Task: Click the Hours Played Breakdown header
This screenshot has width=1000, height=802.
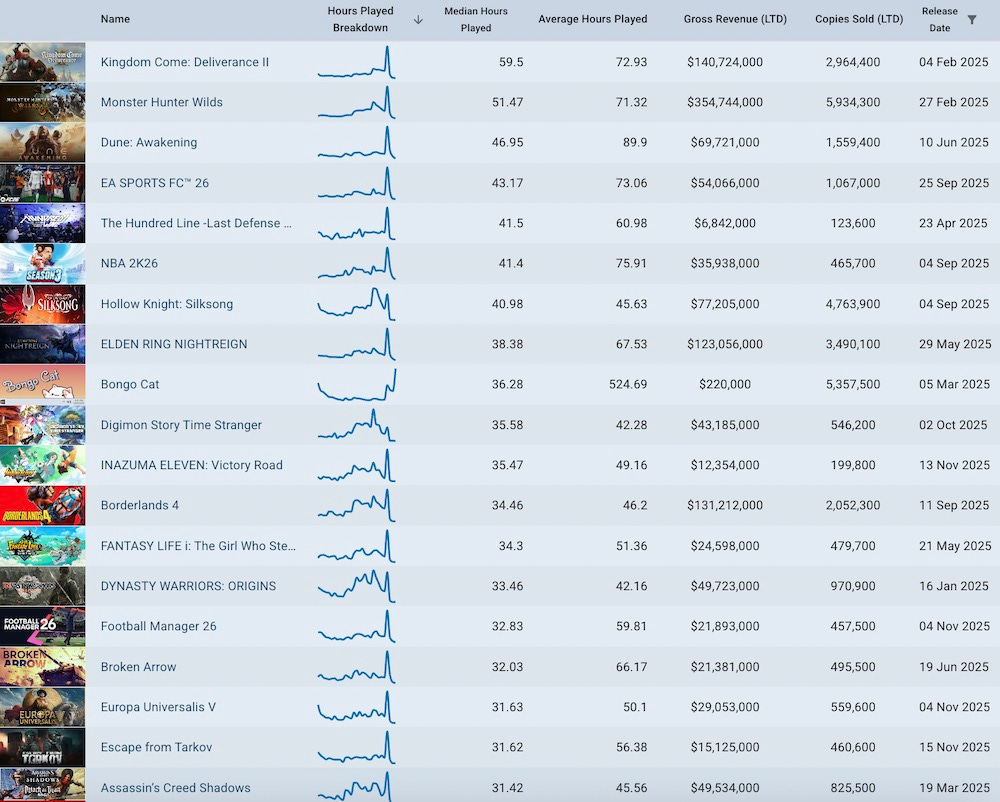Action: [360, 19]
